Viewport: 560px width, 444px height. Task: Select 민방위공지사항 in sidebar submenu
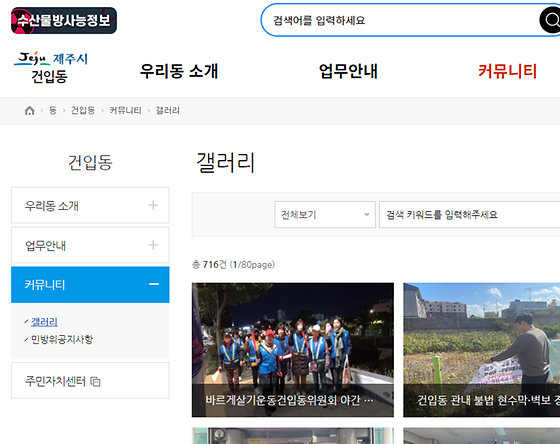tap(62, 339)
